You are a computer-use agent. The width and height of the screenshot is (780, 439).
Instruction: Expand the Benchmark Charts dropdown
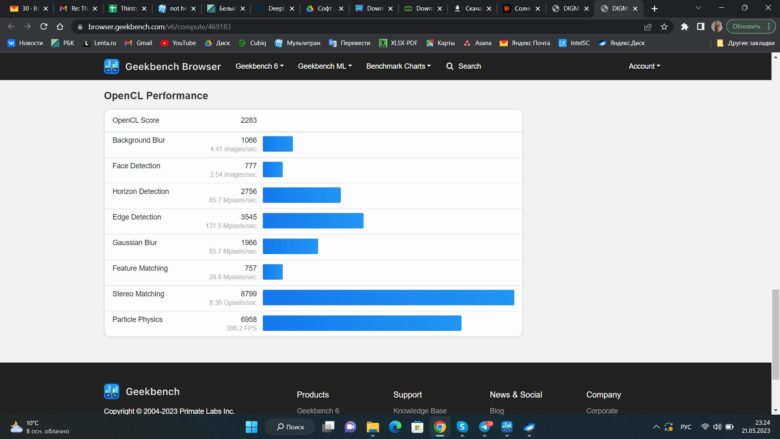coord(398,66)
